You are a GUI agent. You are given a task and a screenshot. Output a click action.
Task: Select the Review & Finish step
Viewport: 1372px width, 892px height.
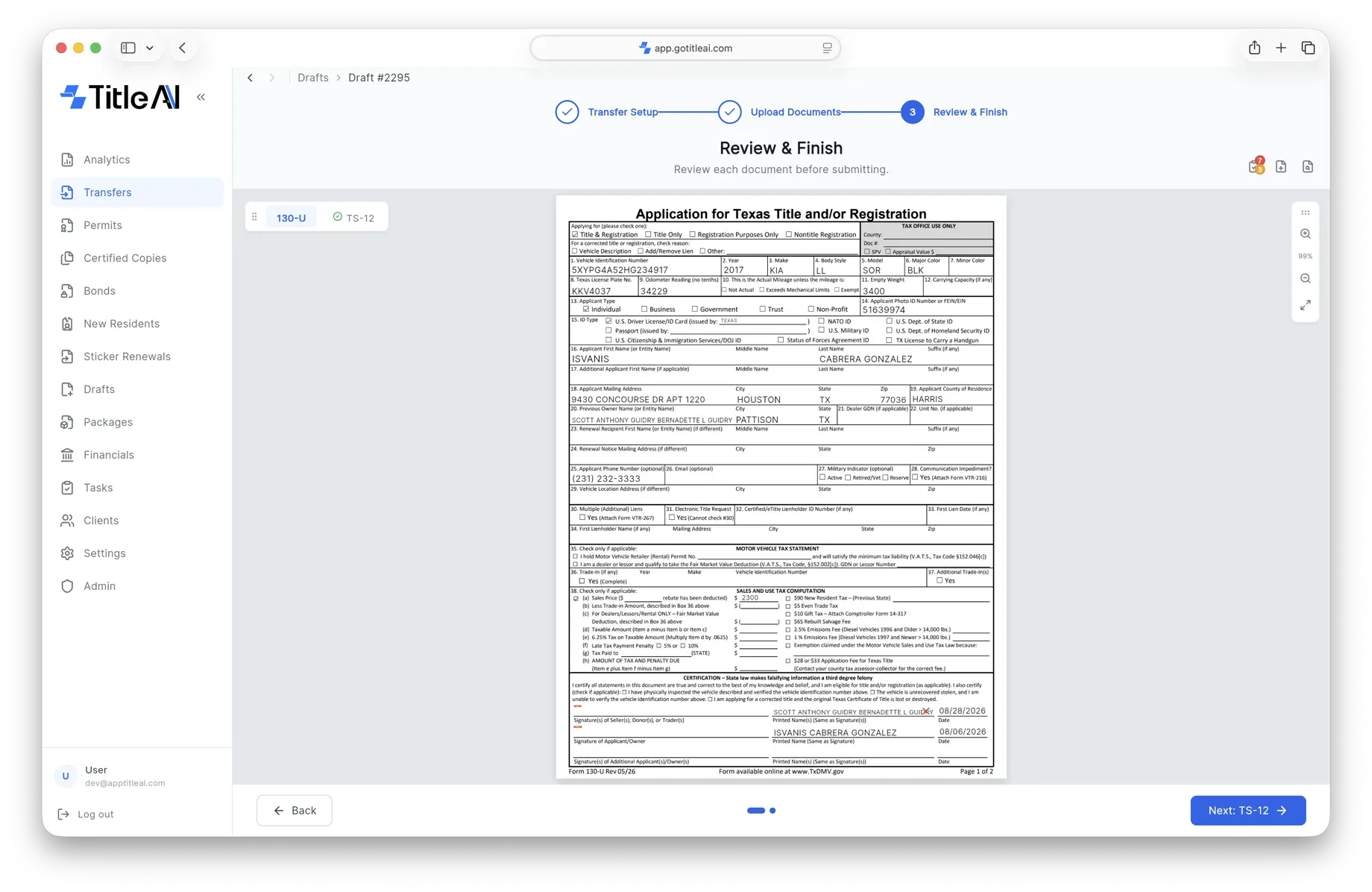point(954,112)
